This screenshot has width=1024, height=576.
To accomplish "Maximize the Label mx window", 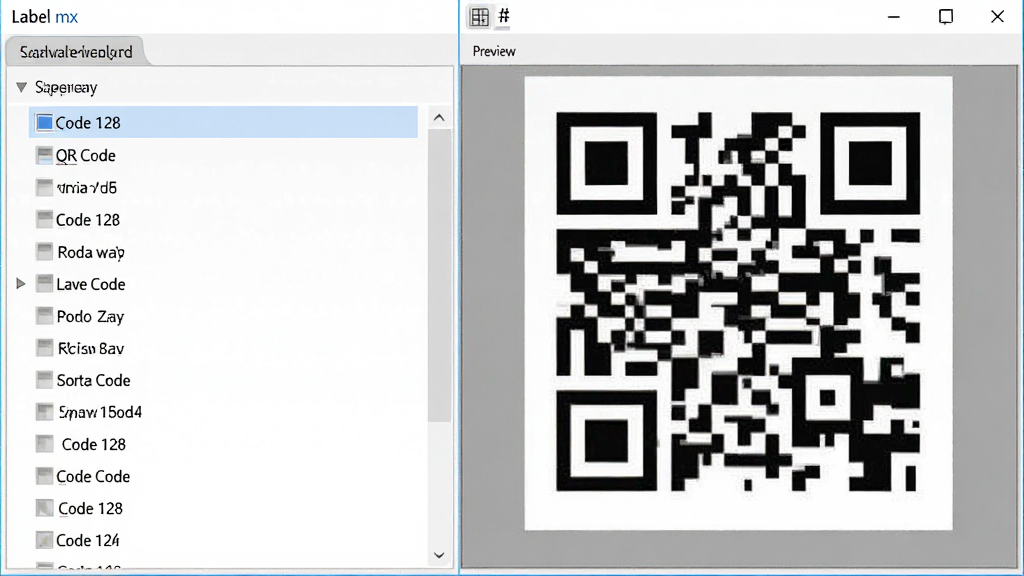I will point(946,16).
